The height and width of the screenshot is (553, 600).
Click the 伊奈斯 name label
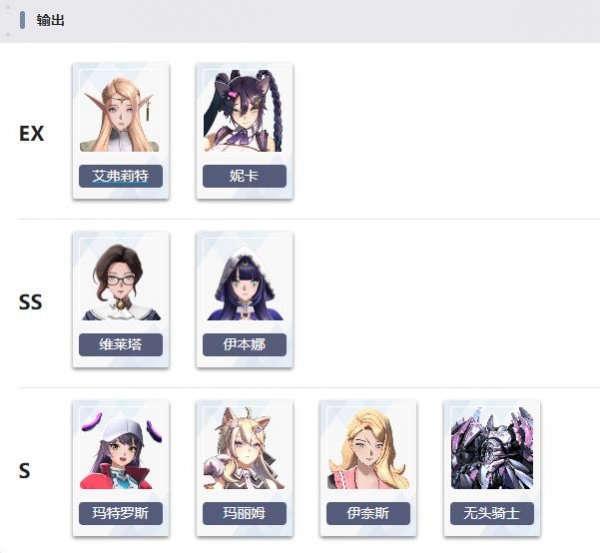pyautogui.click(x=368, y=513)
